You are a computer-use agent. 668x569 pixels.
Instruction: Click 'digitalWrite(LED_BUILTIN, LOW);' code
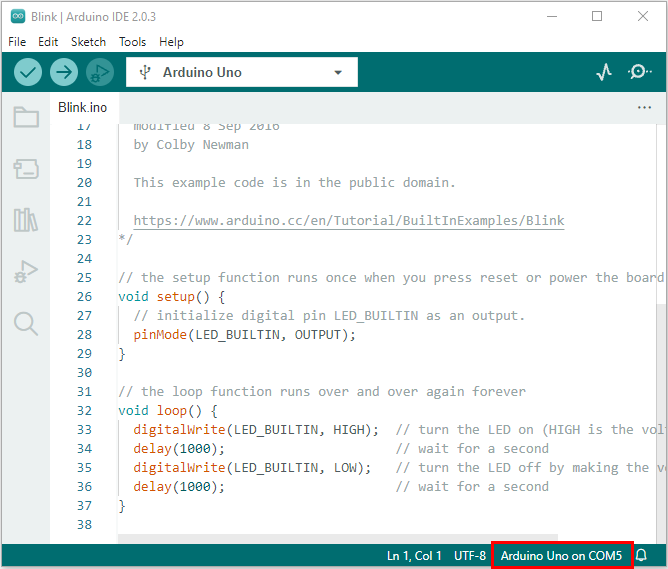[x=252, y=468]
